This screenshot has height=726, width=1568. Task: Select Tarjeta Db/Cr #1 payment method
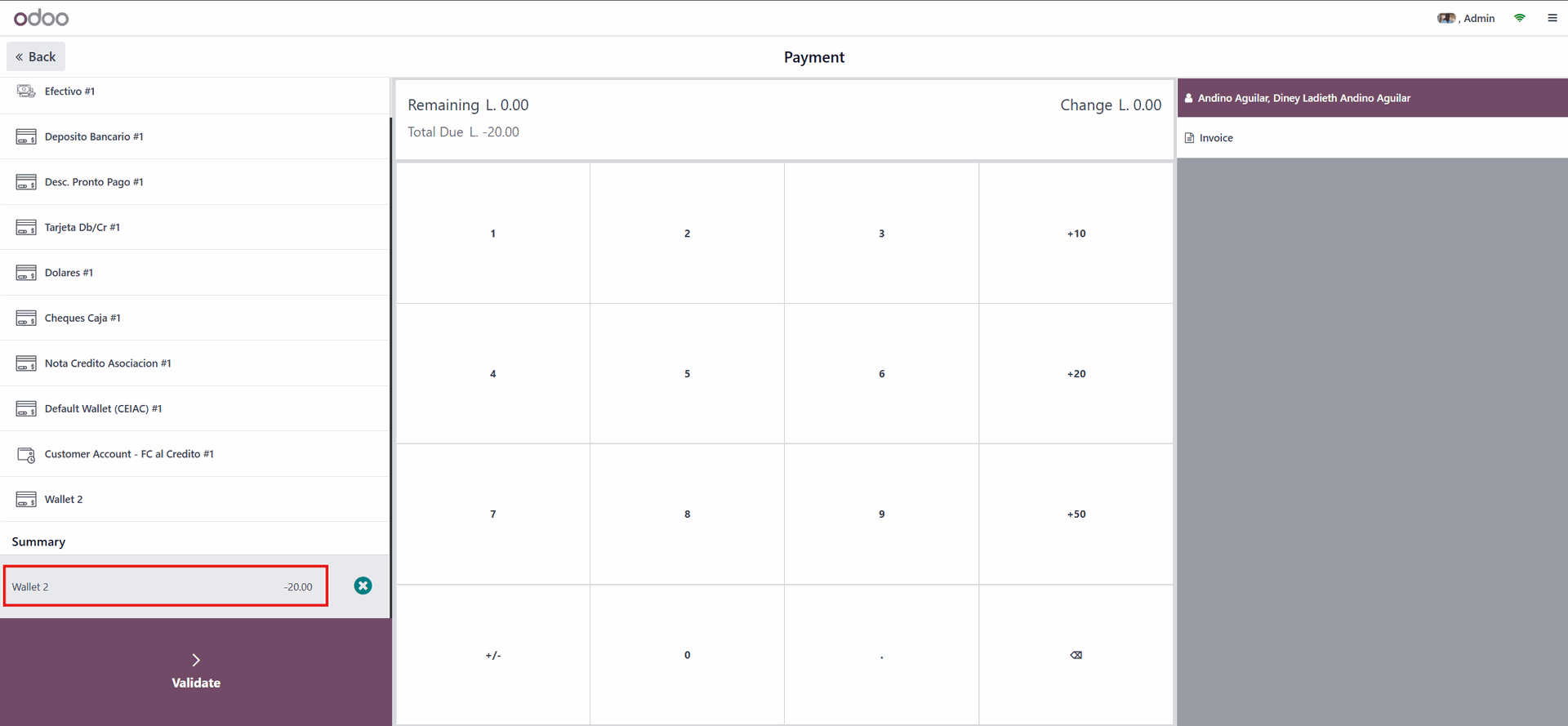click(x=82, y=228)
